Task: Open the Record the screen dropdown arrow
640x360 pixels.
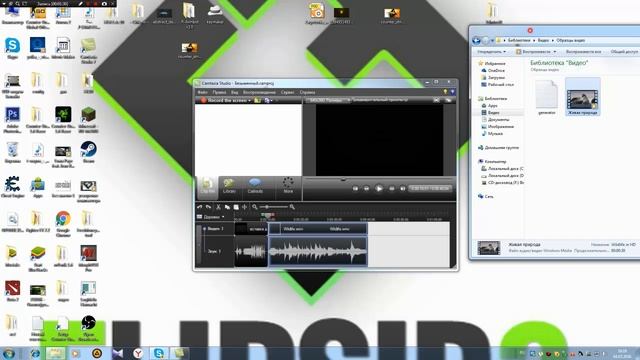Action: [x=249, y=100]
